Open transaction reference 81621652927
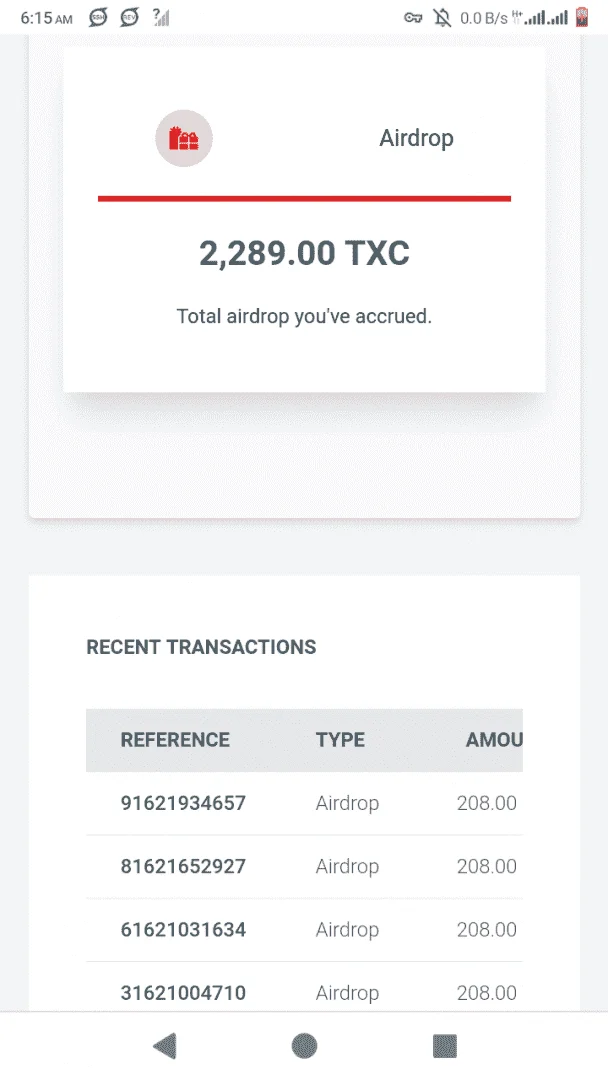 click(x=183, y=866)
